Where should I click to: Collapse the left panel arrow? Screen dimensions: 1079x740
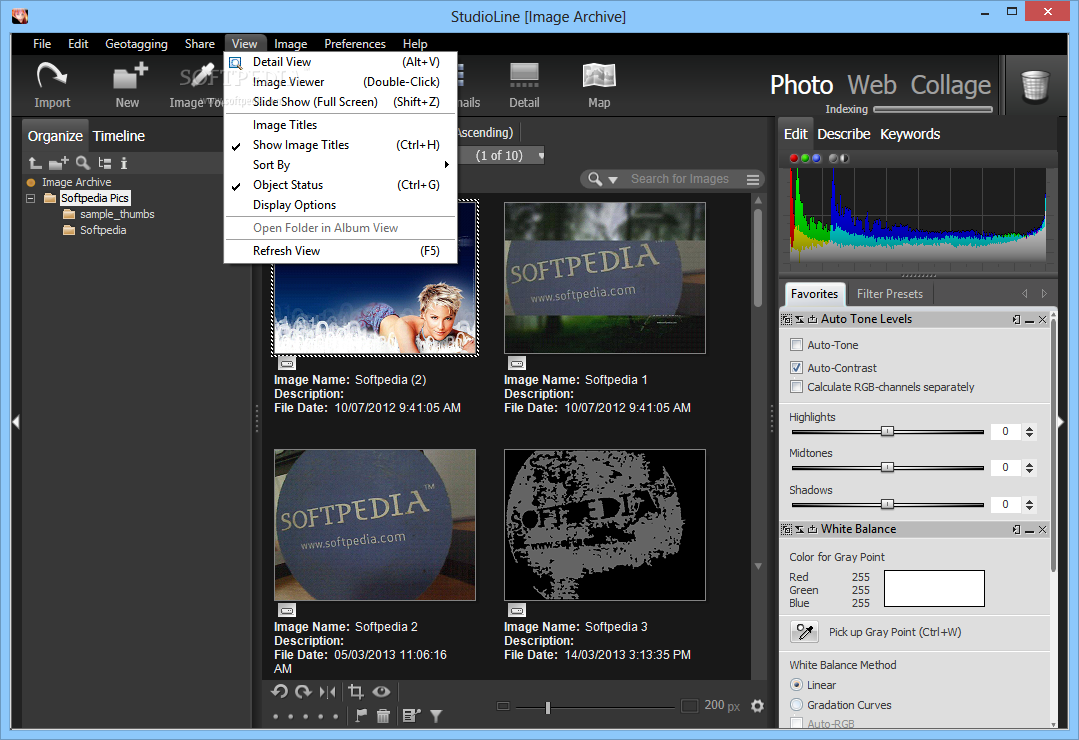click(x=16, y=422)
